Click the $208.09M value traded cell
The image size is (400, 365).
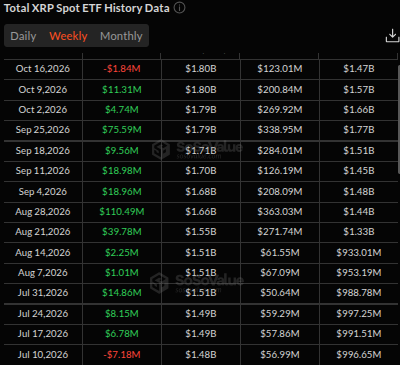pos(280,192)
